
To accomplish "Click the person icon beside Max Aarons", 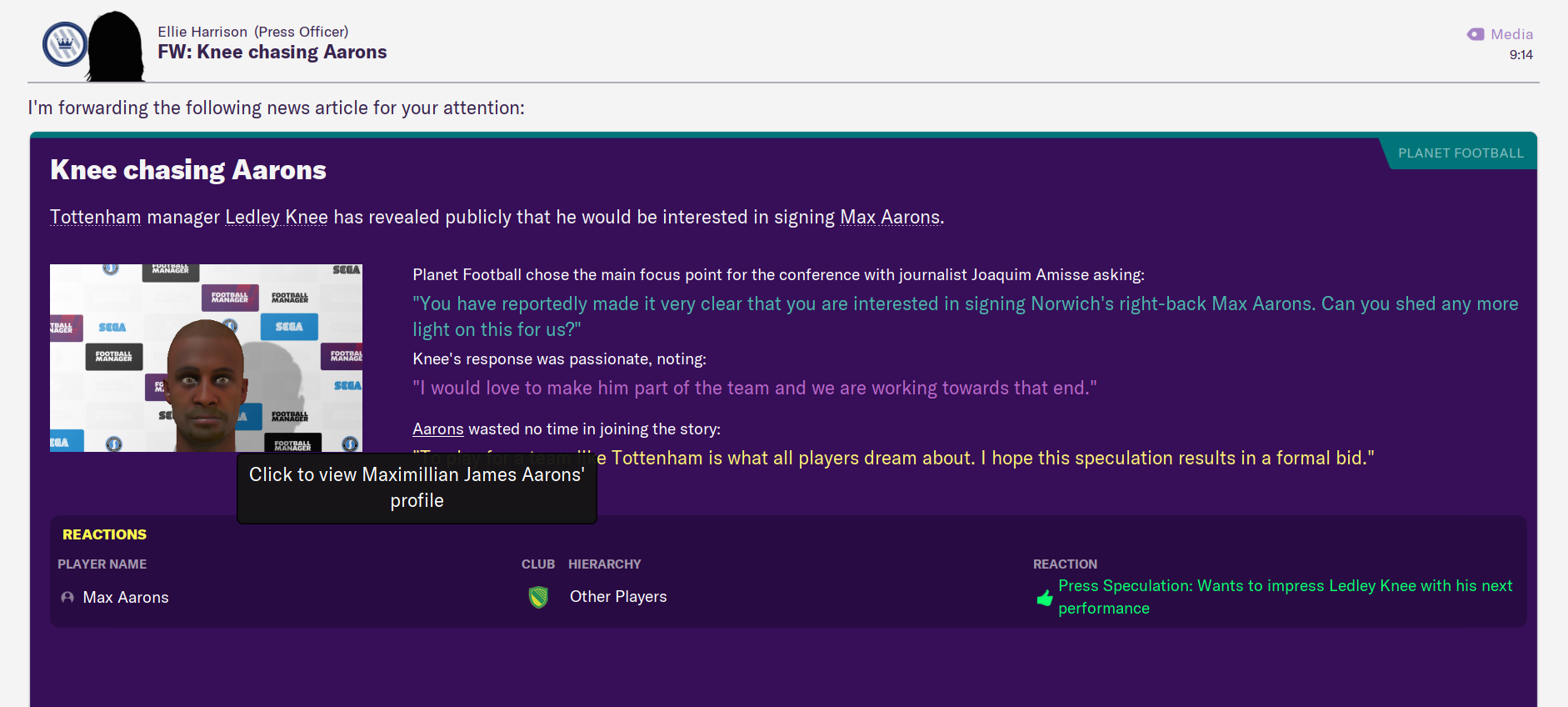I will pos(67,598).
